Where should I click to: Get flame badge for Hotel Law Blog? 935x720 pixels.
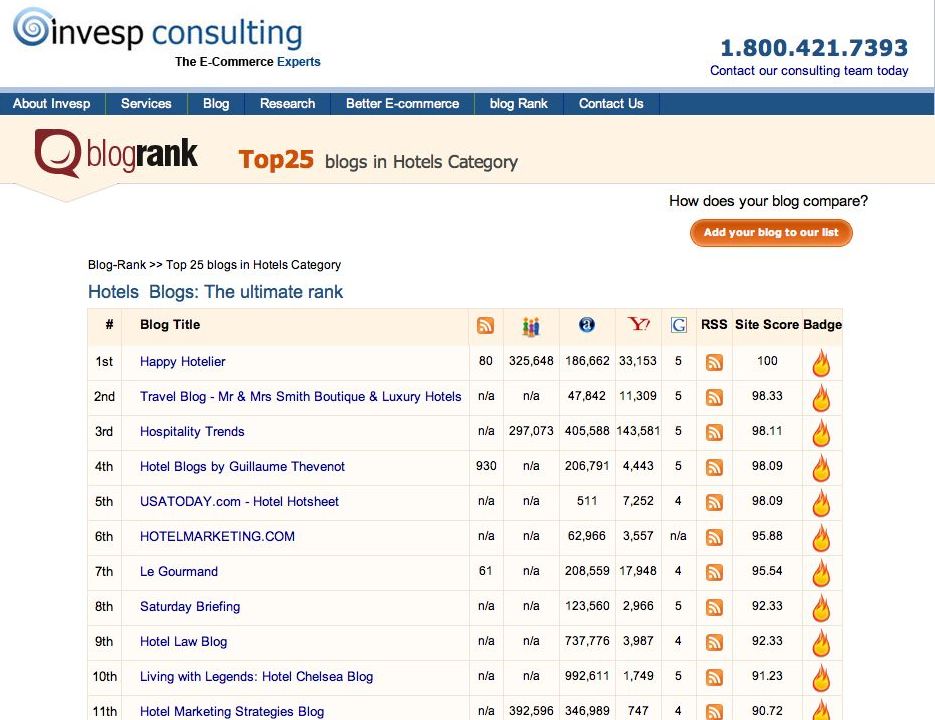(821, 643)
